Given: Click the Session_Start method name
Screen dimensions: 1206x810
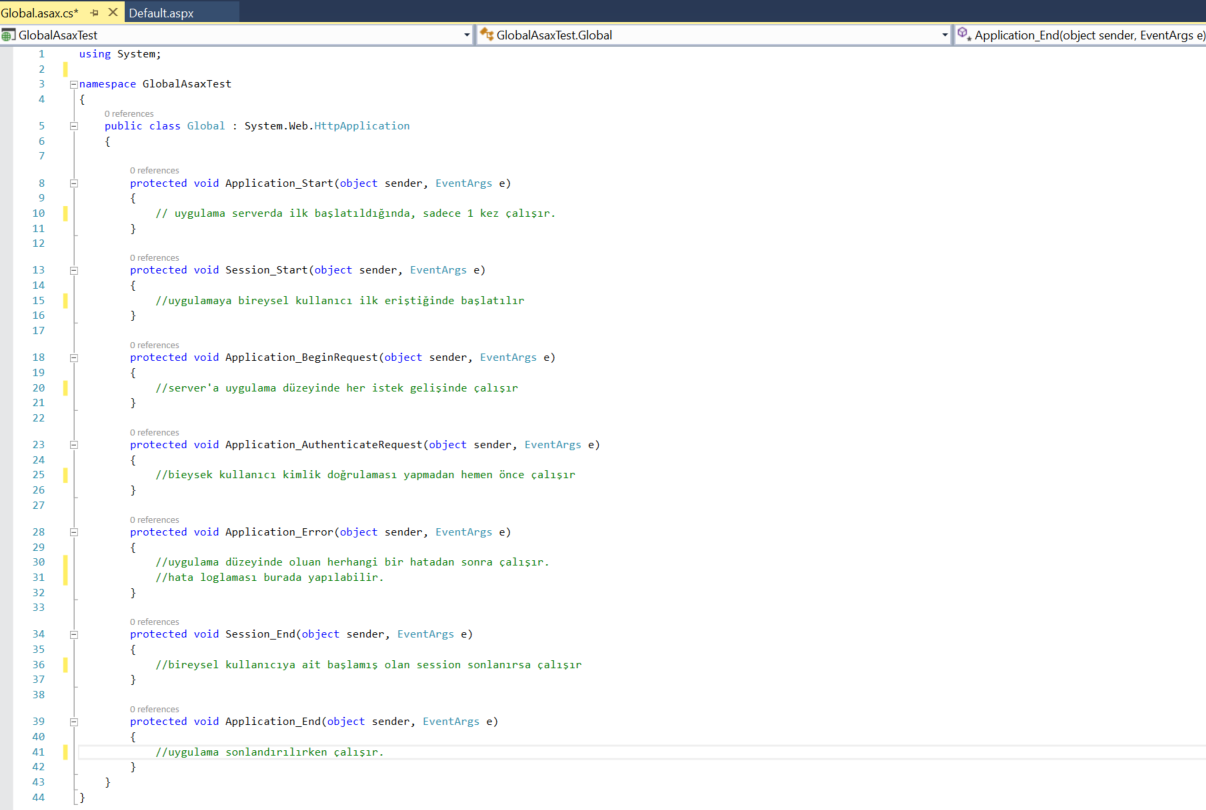Looking at the screenshot, I should tap(266, 270).
